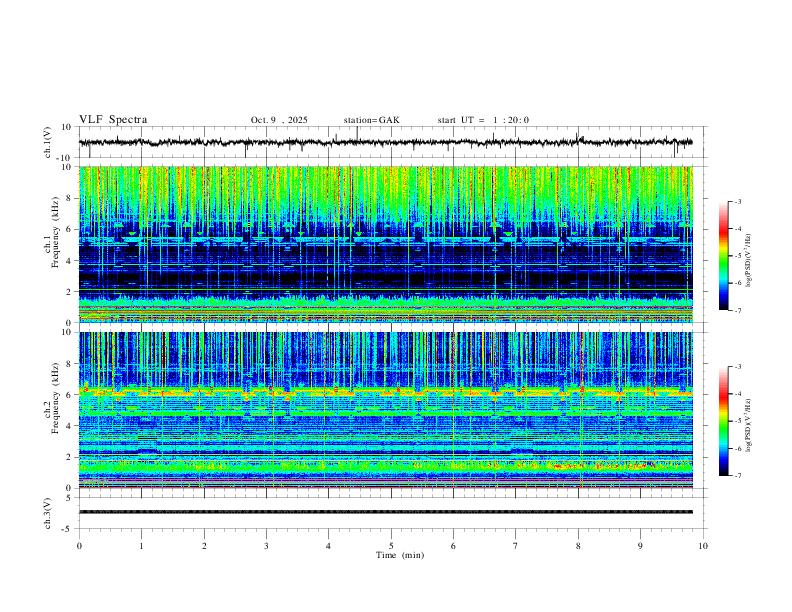Click the "ch.1(V)" axis label

coord(48,142)
